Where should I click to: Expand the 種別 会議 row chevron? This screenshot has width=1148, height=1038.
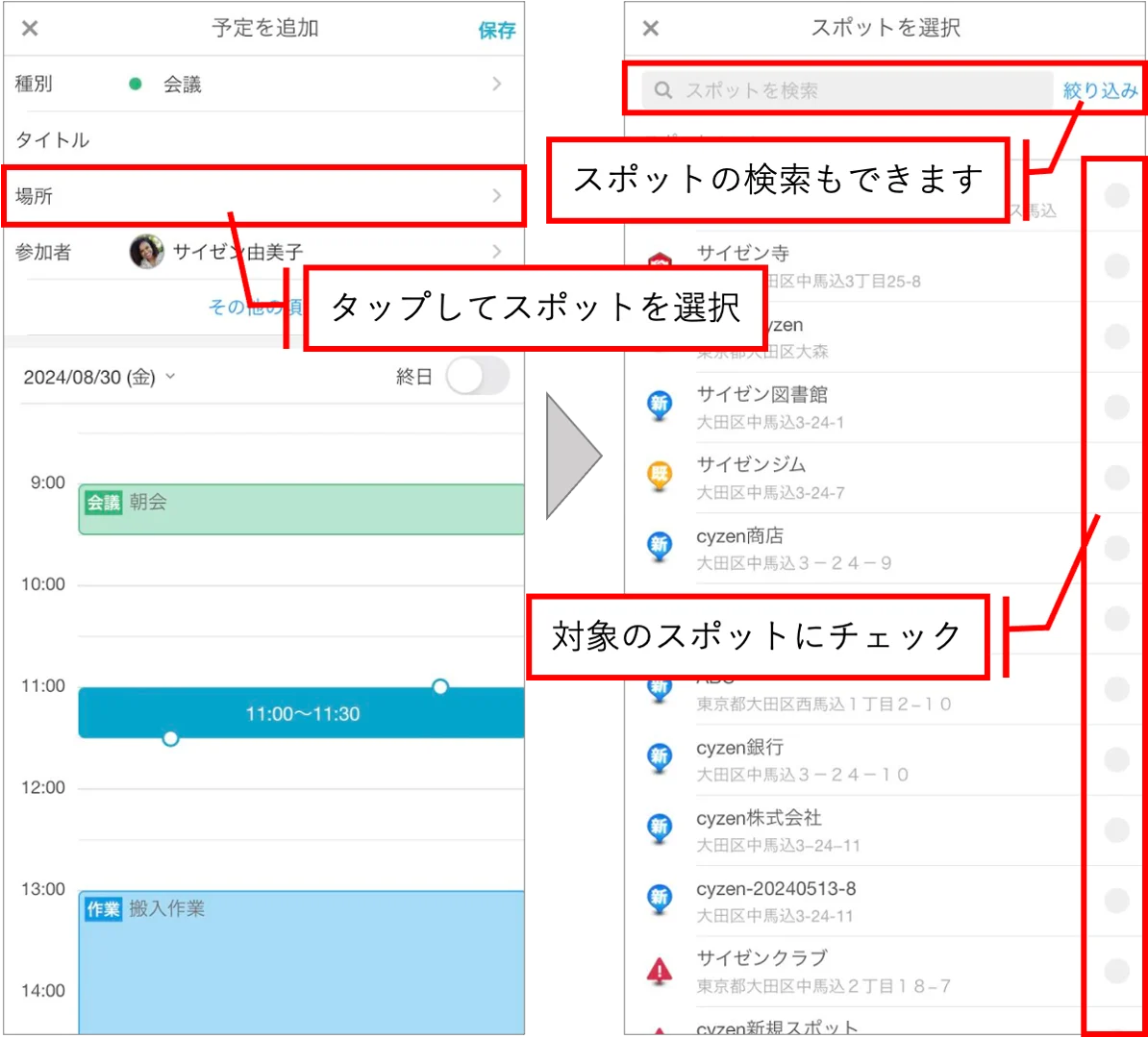click(497, 85)
